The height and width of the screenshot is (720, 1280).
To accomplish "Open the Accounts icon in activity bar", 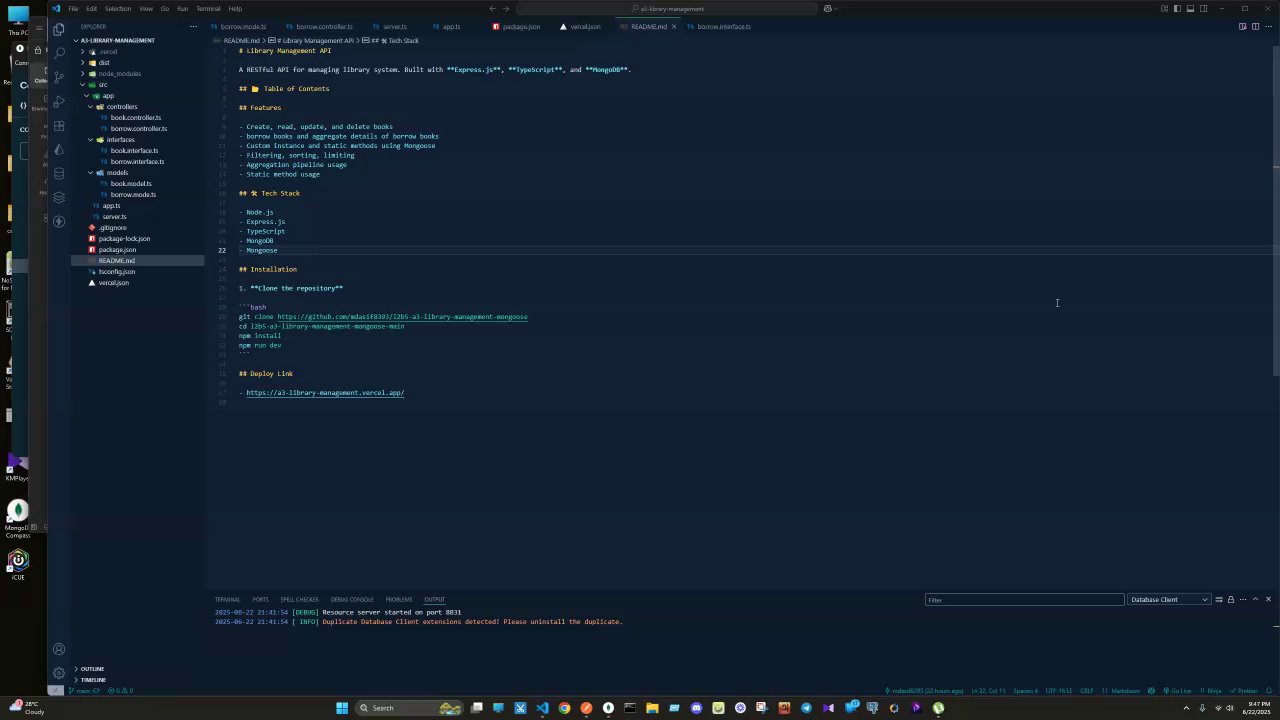I will pos(59,649).
